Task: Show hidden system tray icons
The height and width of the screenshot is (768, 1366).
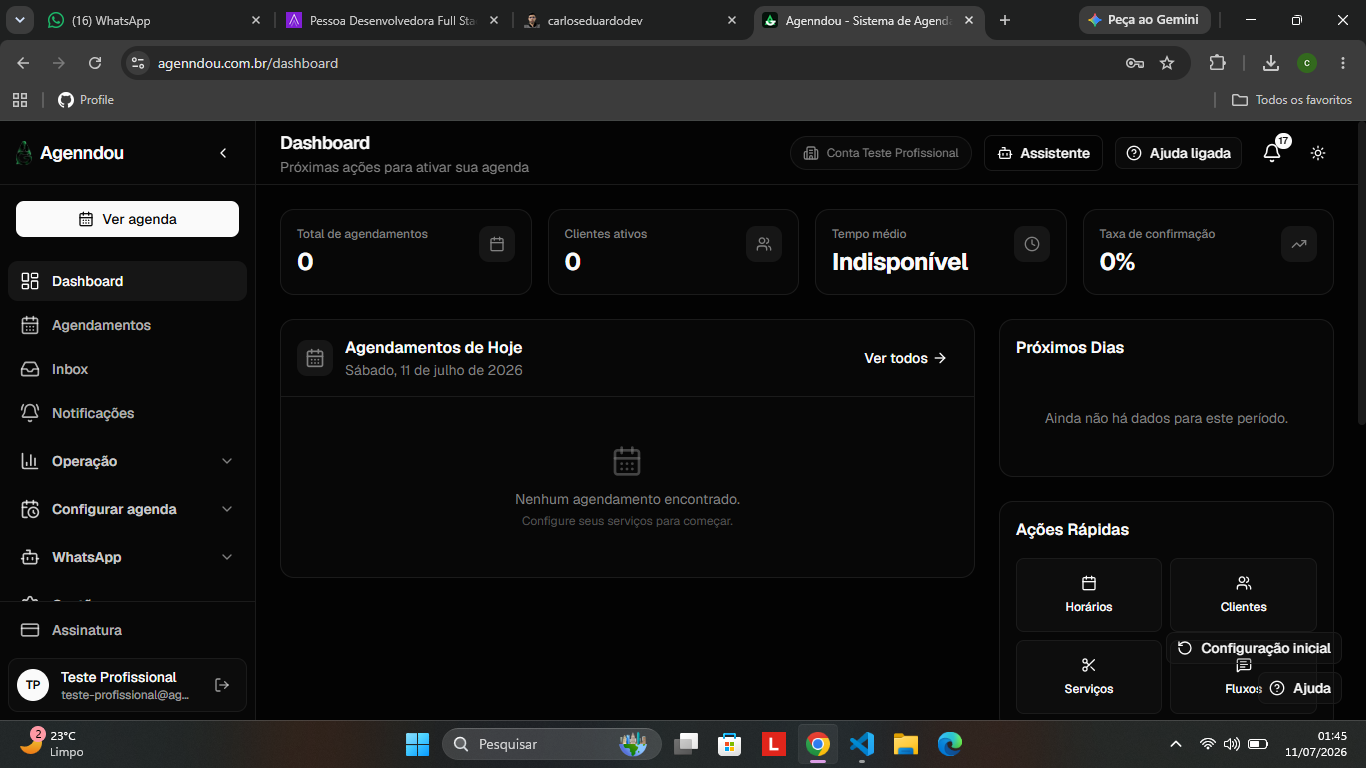Action: 1176,744
